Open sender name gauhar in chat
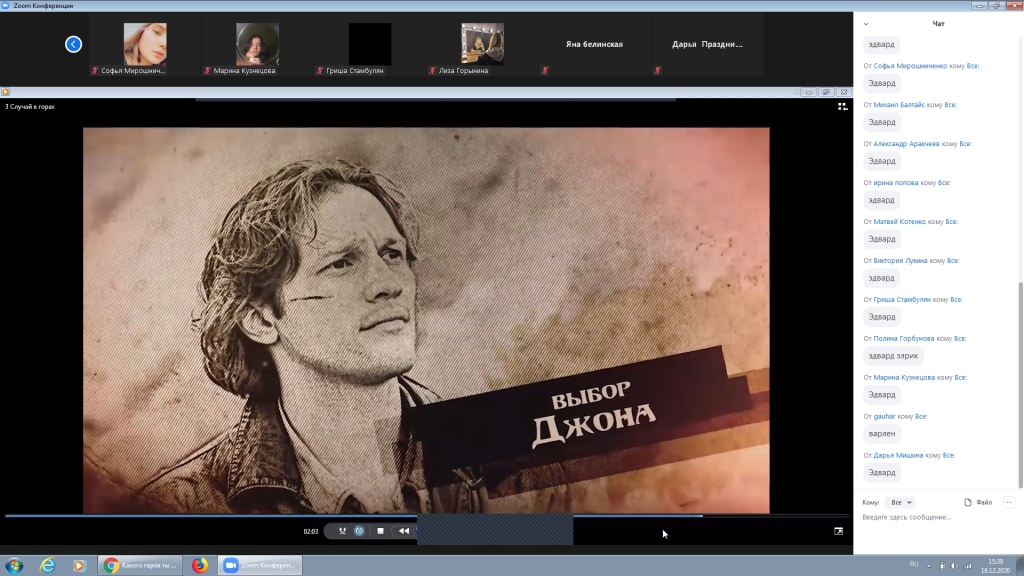The image size is (1024, 576). pyautogui.click(x=884, y=417)
